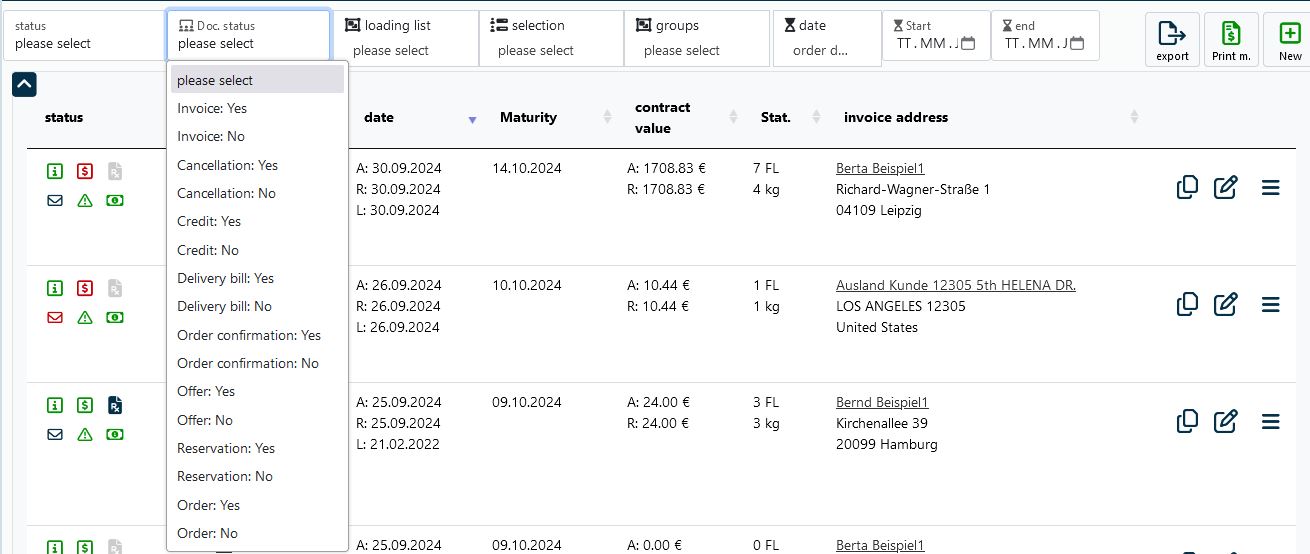Open edit icon for Los Angeles order

point(1225,304)
